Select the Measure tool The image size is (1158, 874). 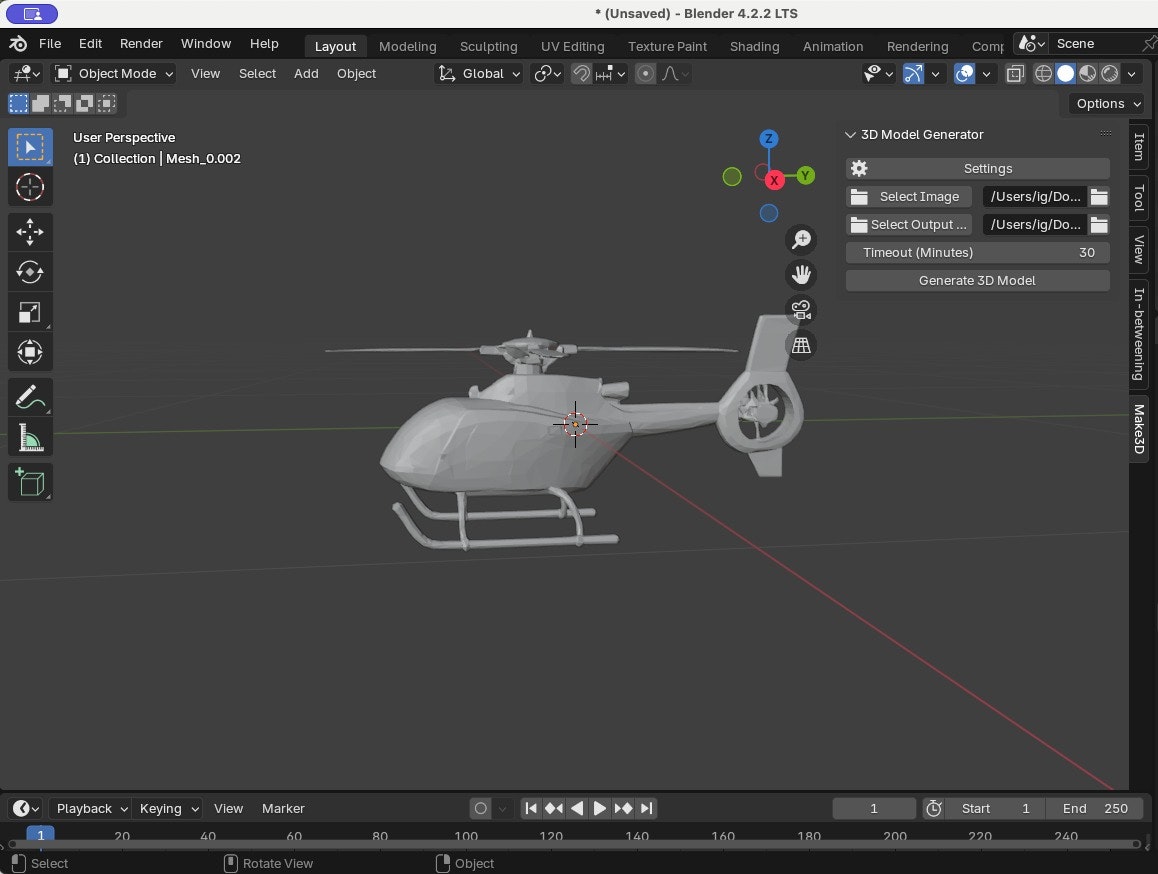(30, 438)
